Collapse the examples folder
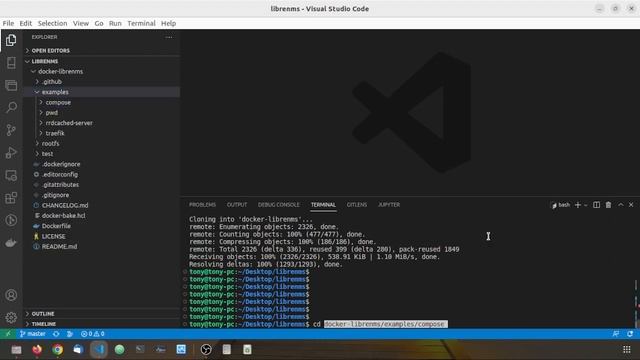This screenshot has width=640, height=360. click(55, 92)
